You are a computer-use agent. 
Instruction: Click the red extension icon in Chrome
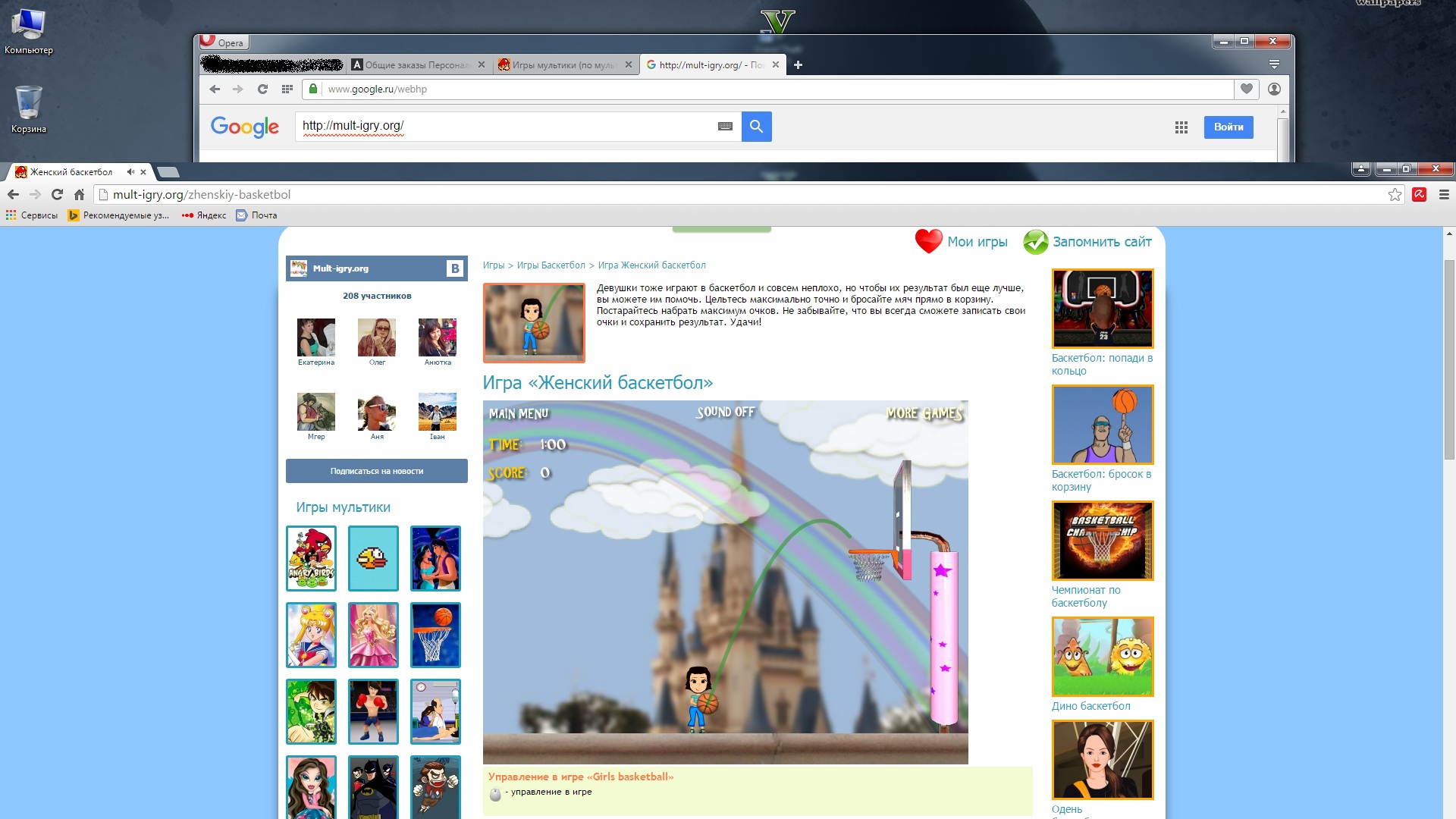click(x=1419, y=195)
